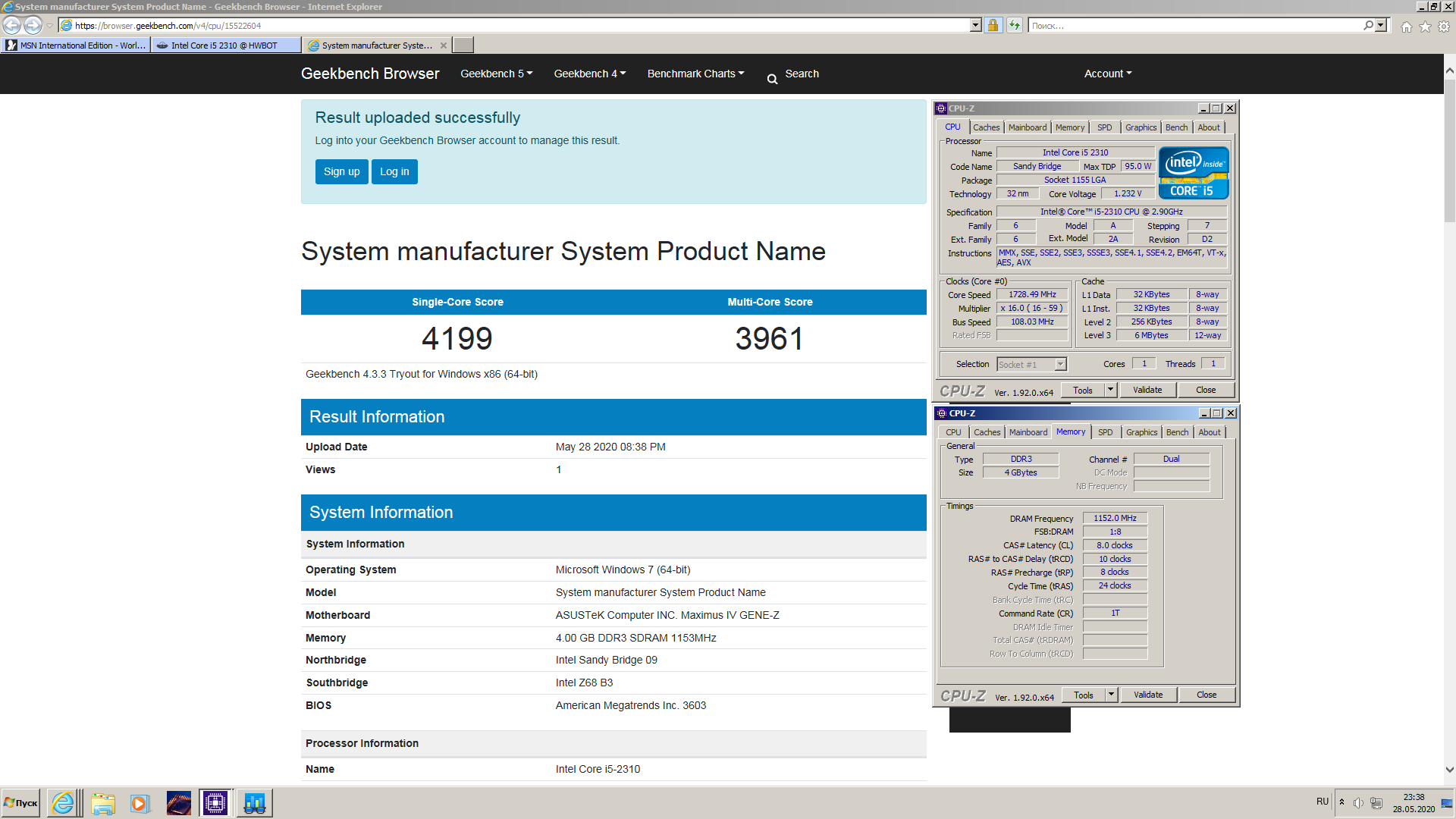The width and height of the screenshot is (1456, 819).
Task: Switch to the Intel Core i5 2310 @ HWBOT tab
Action: [225, 45]
